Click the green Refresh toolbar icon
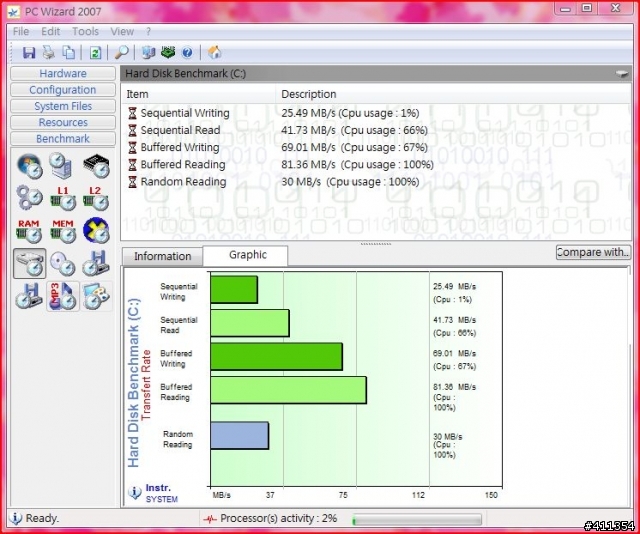 [x=95, y=53]
